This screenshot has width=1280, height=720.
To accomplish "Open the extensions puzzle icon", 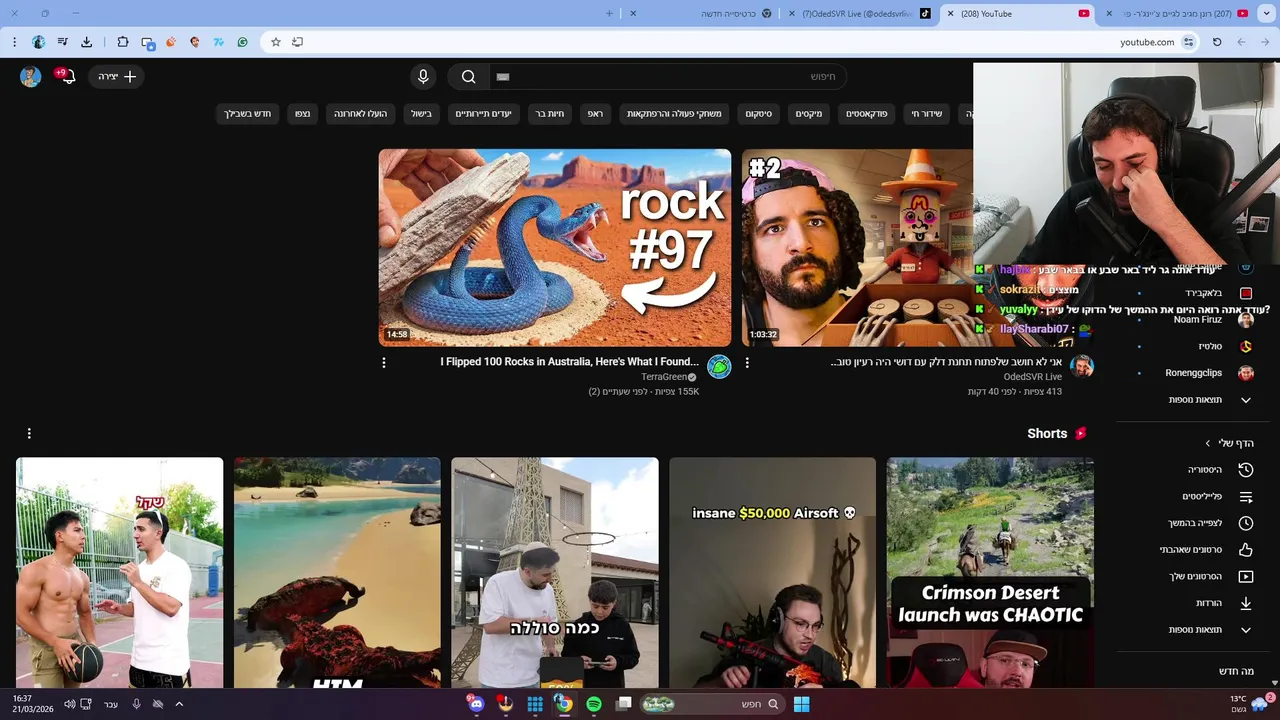I will [122, 42].
